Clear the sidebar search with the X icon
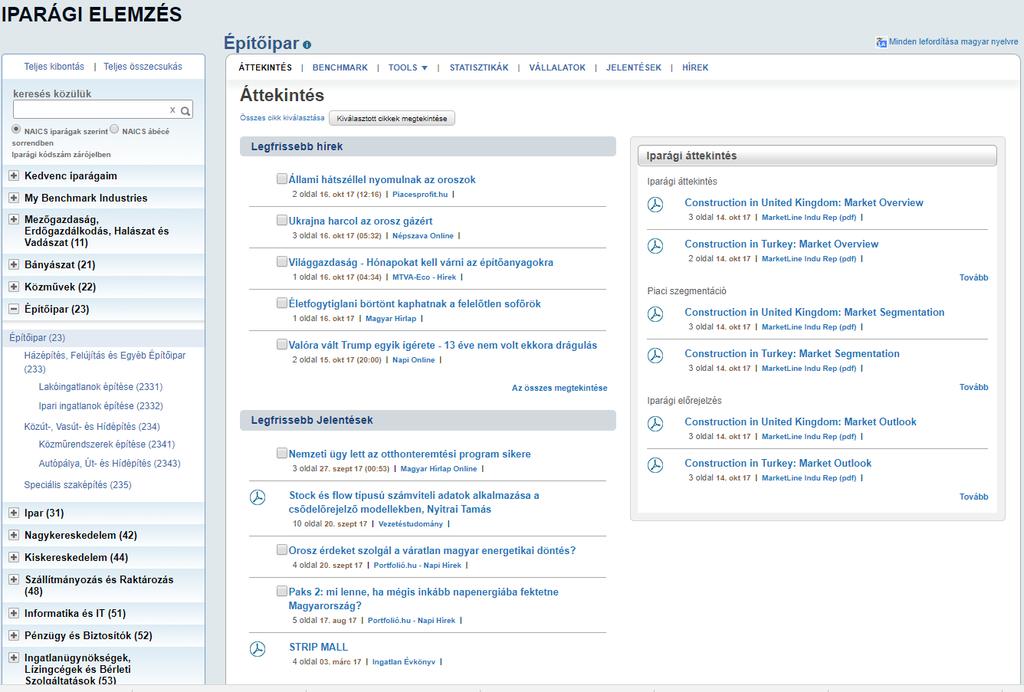 (172, 110)
